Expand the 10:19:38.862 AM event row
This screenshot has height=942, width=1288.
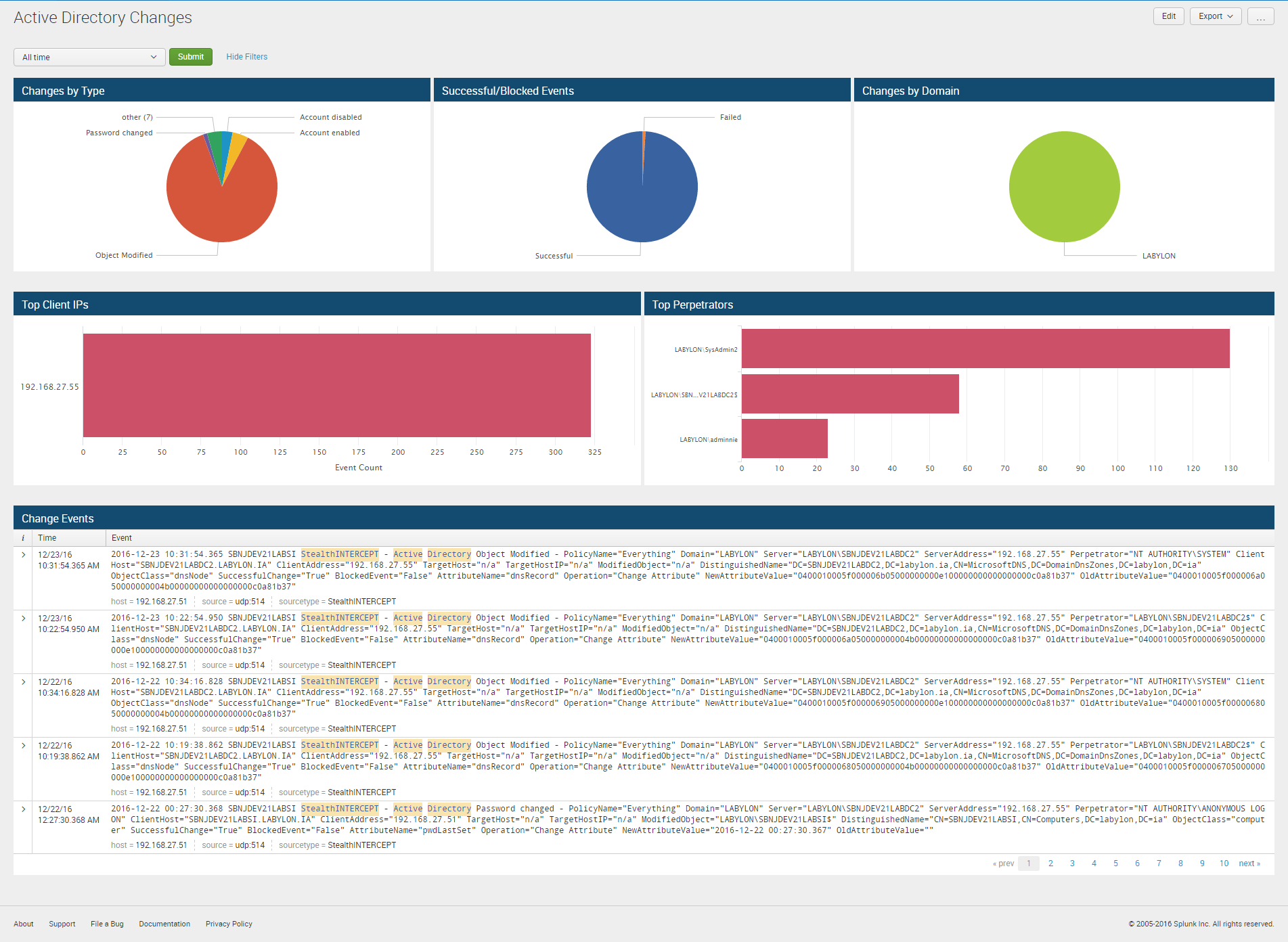(x=24, y=746)
